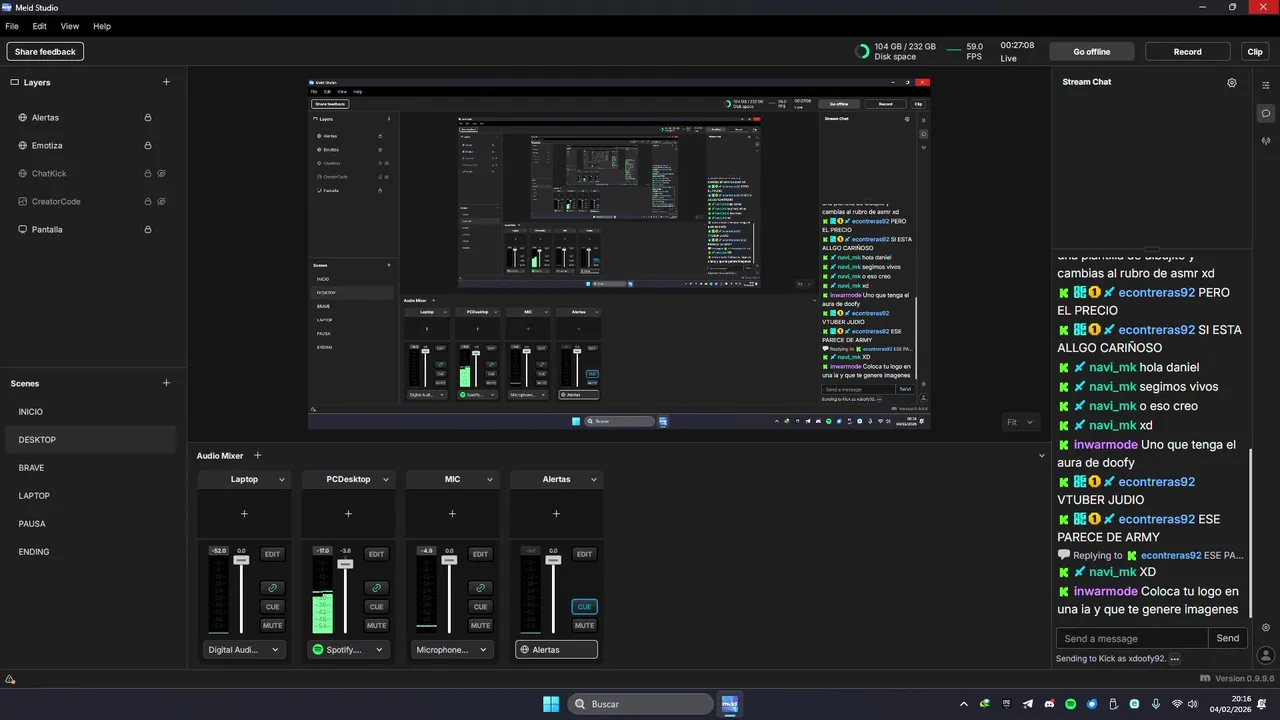
Task: Click the gear icon at bottom of right sidebar
Action: pos(1266,627)
